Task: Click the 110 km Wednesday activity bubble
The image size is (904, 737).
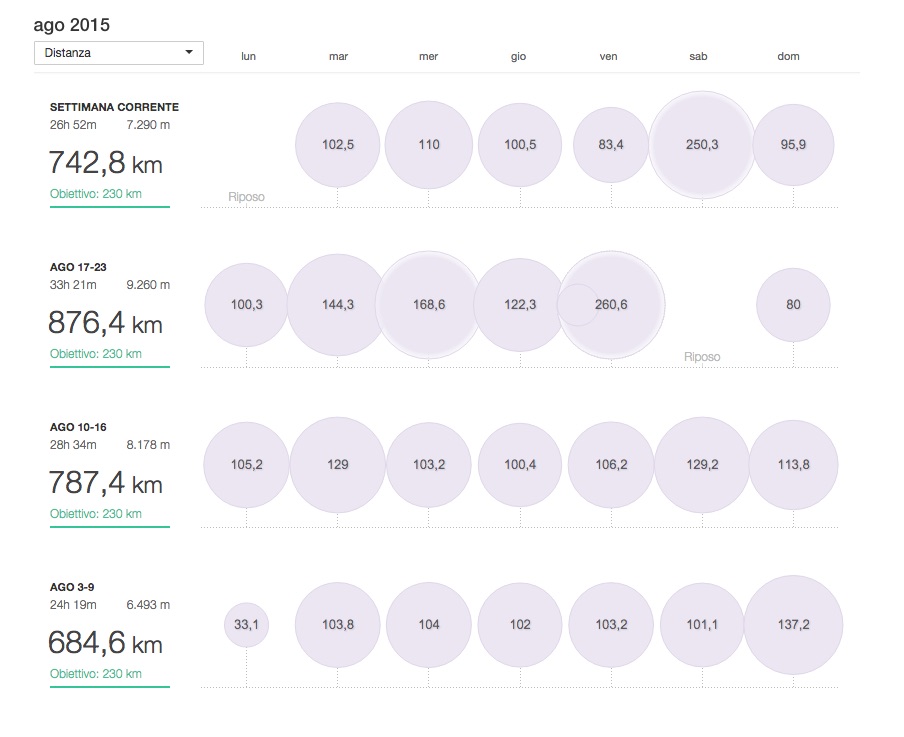Action: (x=428, y=144)
